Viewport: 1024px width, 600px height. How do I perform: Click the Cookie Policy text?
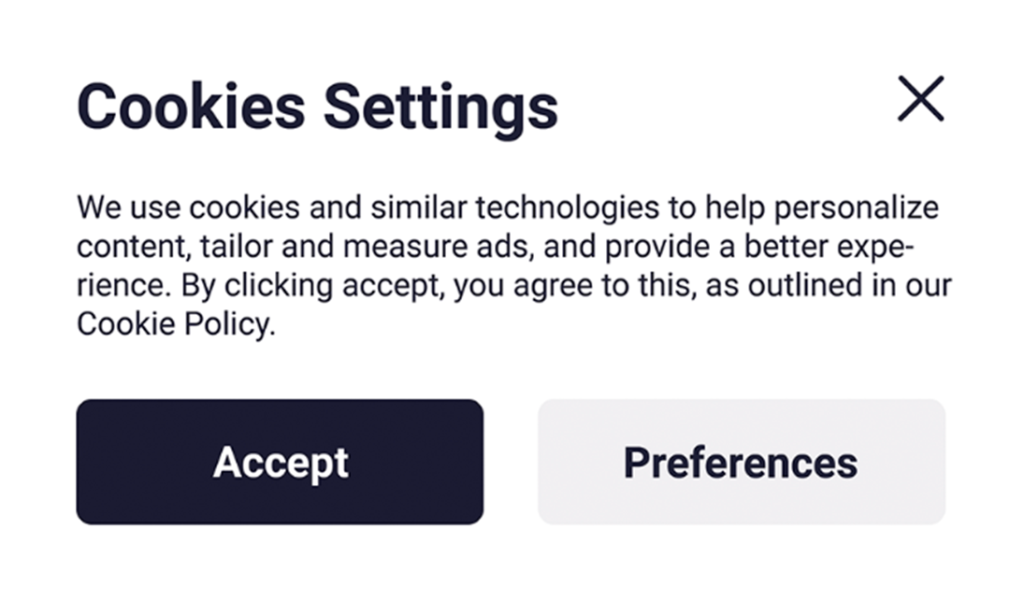(173, 325)
